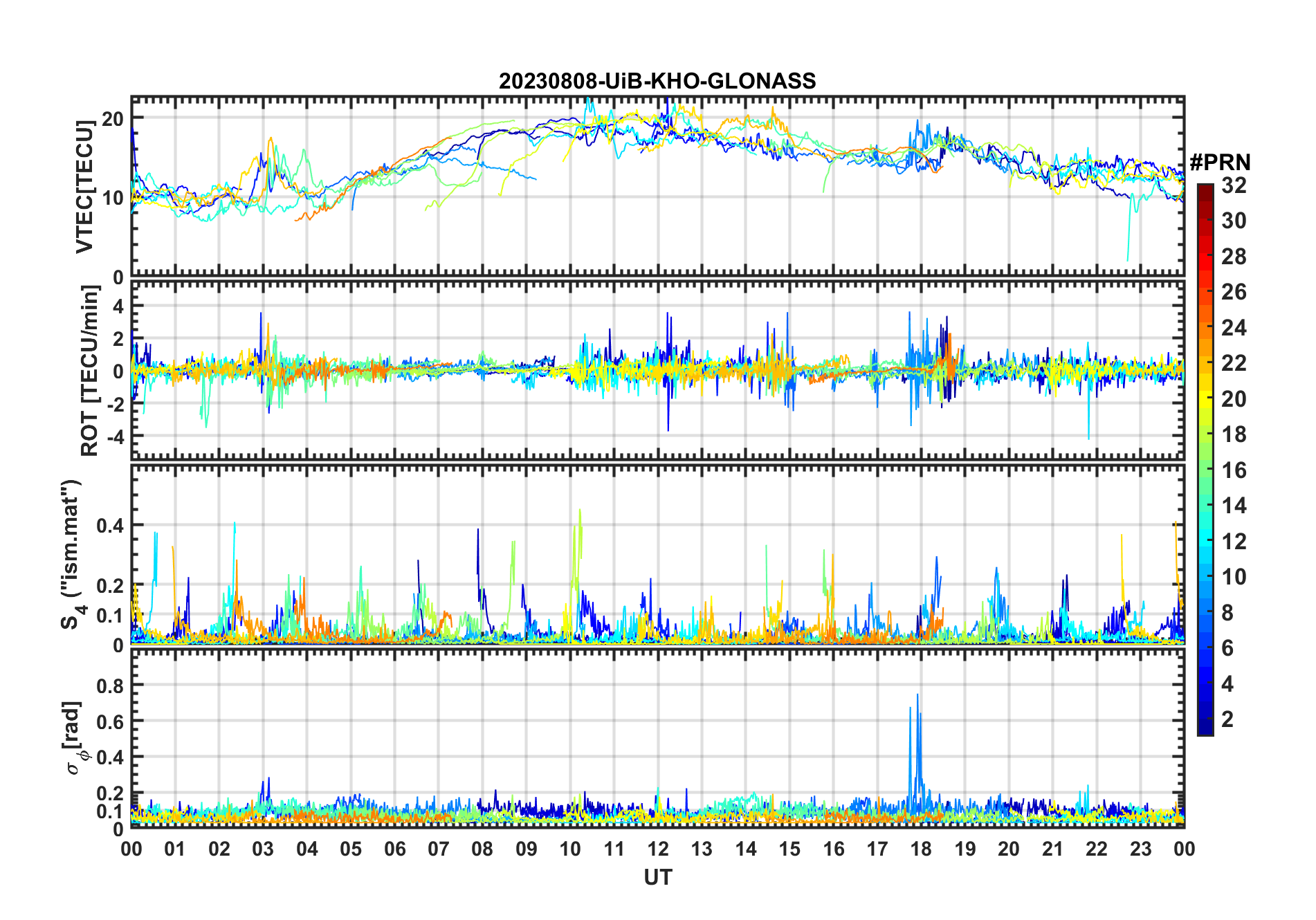Click the colorbar tick label 26

(x=1234, y=292)
